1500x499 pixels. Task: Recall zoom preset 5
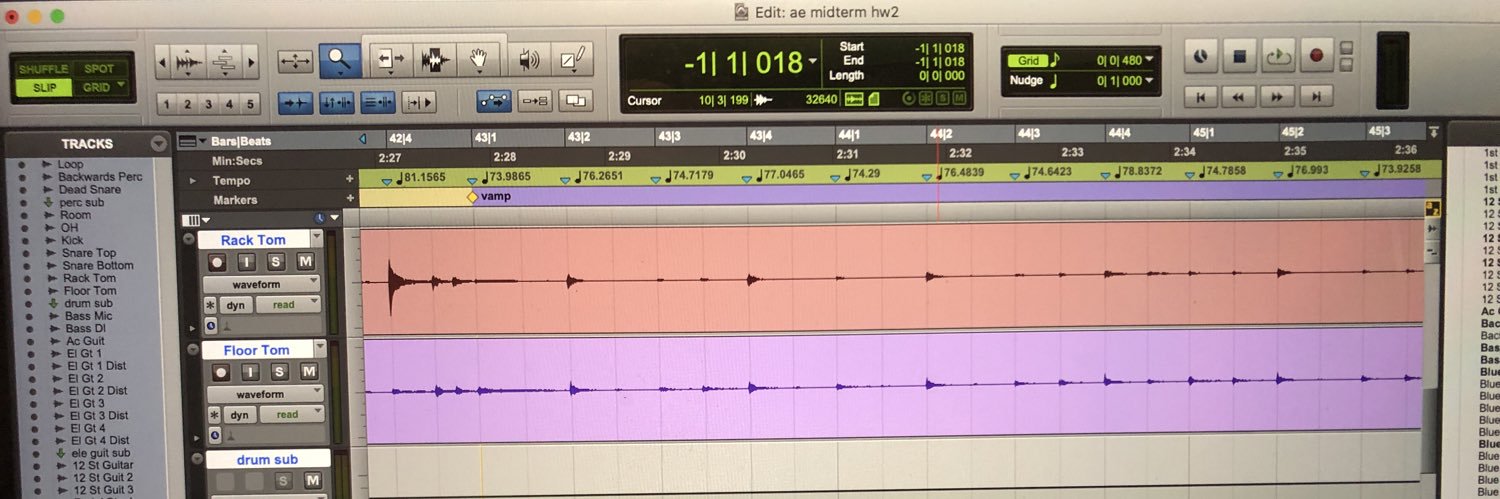[249, 104]
